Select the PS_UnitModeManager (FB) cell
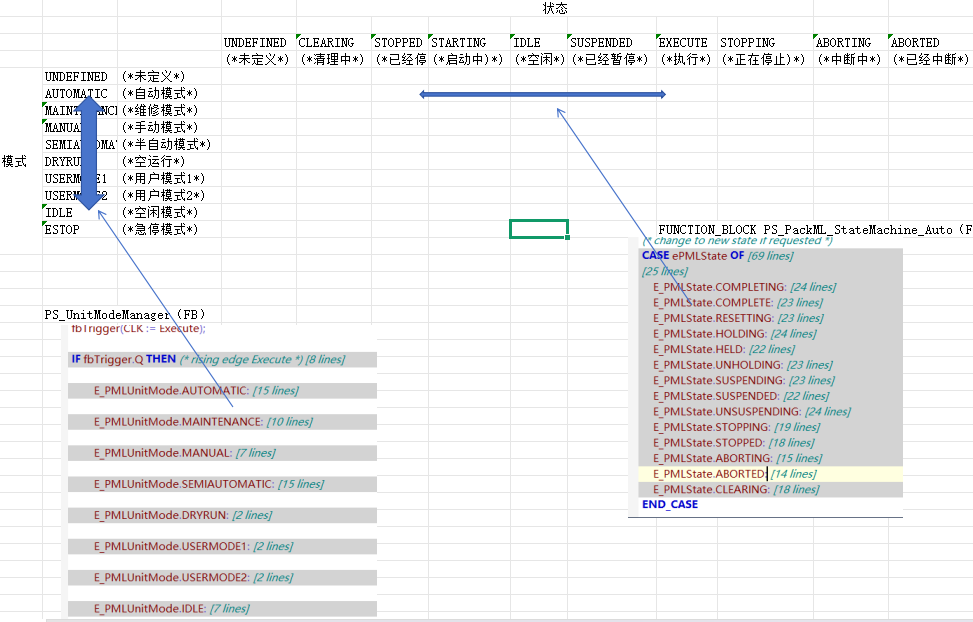 pyautogui.click(x=124, y=314)
